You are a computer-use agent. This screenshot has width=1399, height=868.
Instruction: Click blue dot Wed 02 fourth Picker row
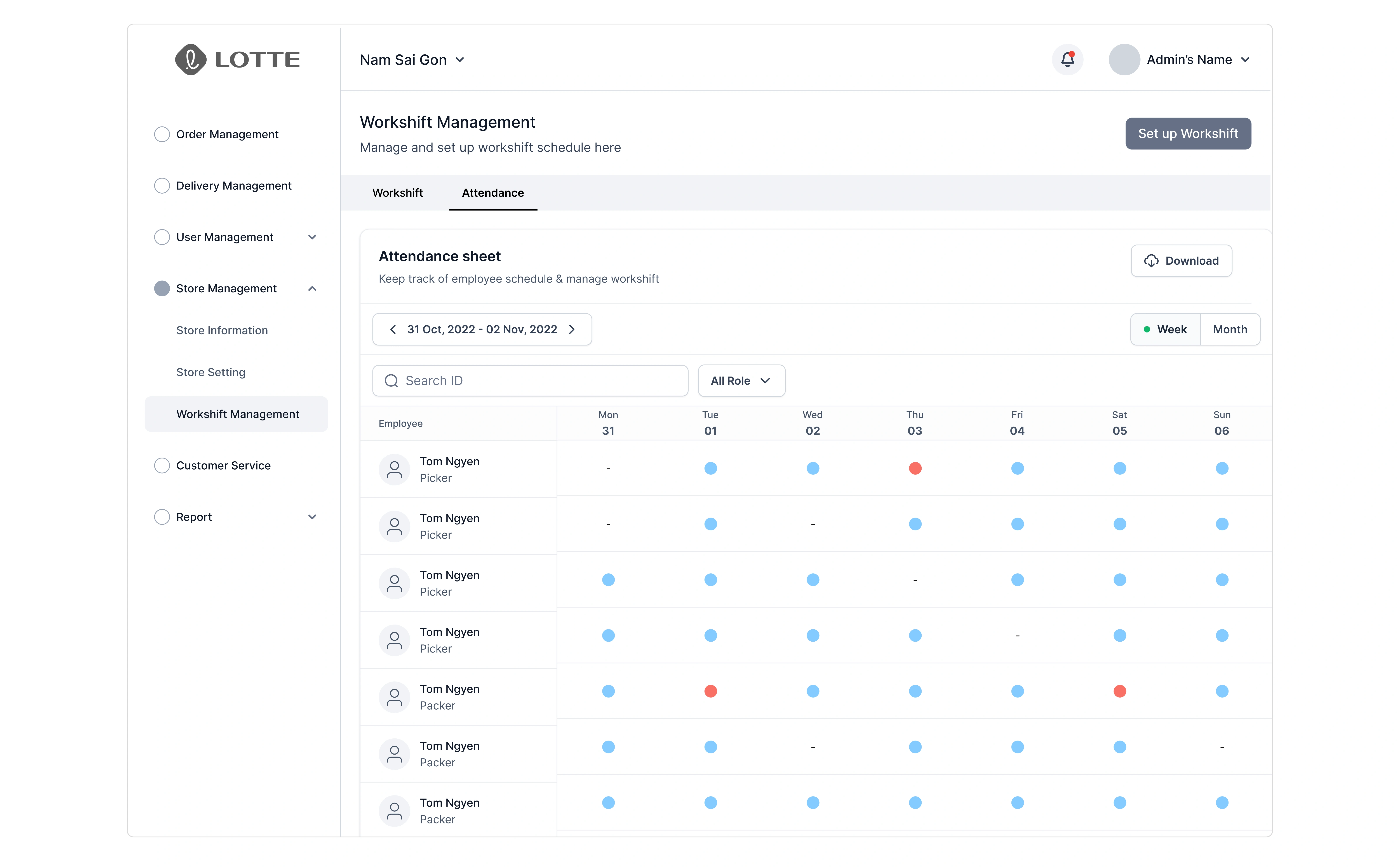(x=813, y=635)
